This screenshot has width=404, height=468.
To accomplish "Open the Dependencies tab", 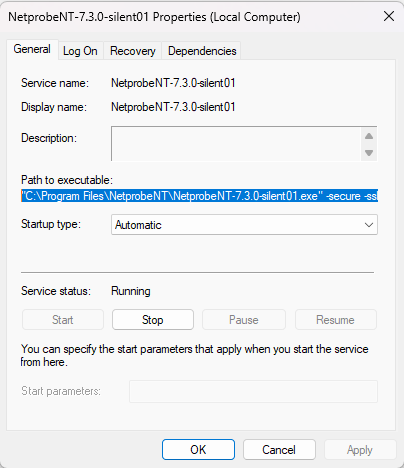I will 202,51.
